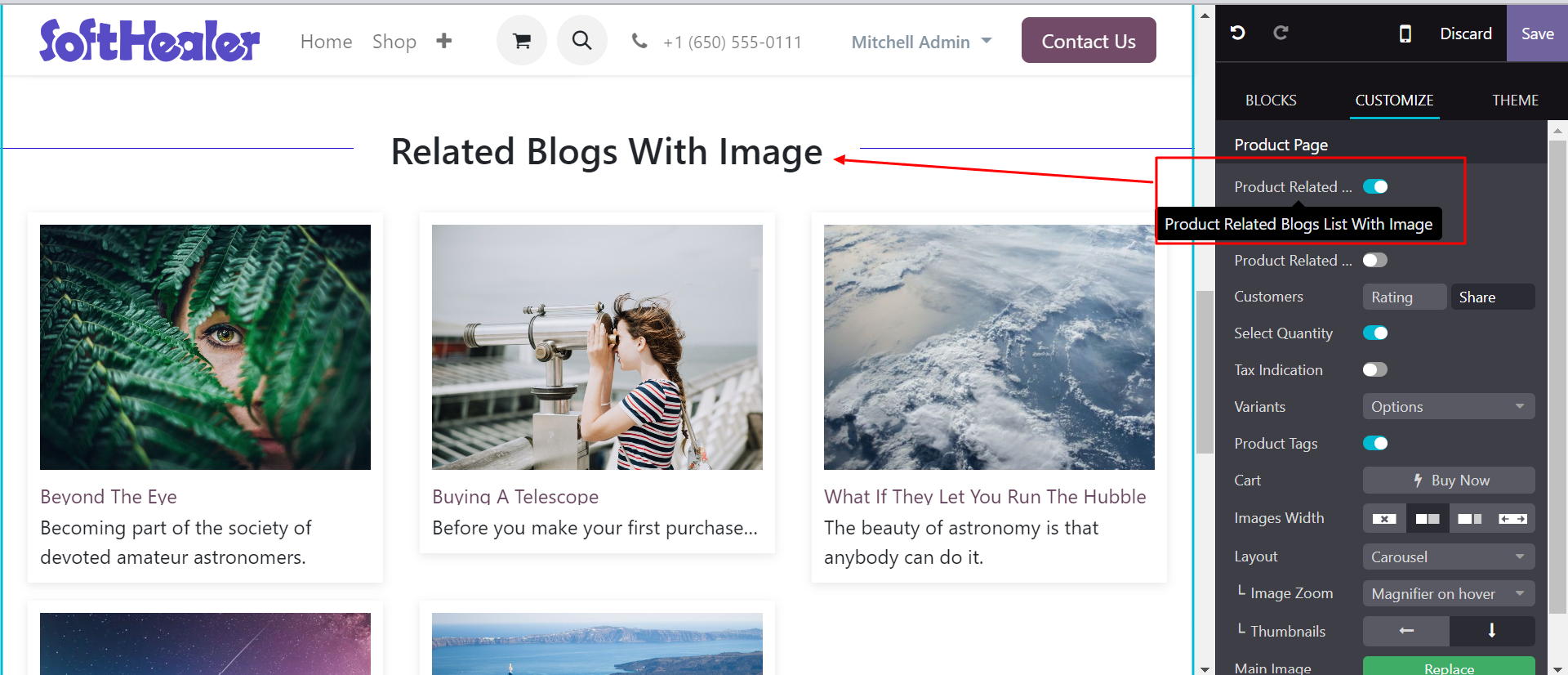Viewport: 1568px width, 675px height.
Task: Click the plus icon in navigation
Action: point(443,41)
